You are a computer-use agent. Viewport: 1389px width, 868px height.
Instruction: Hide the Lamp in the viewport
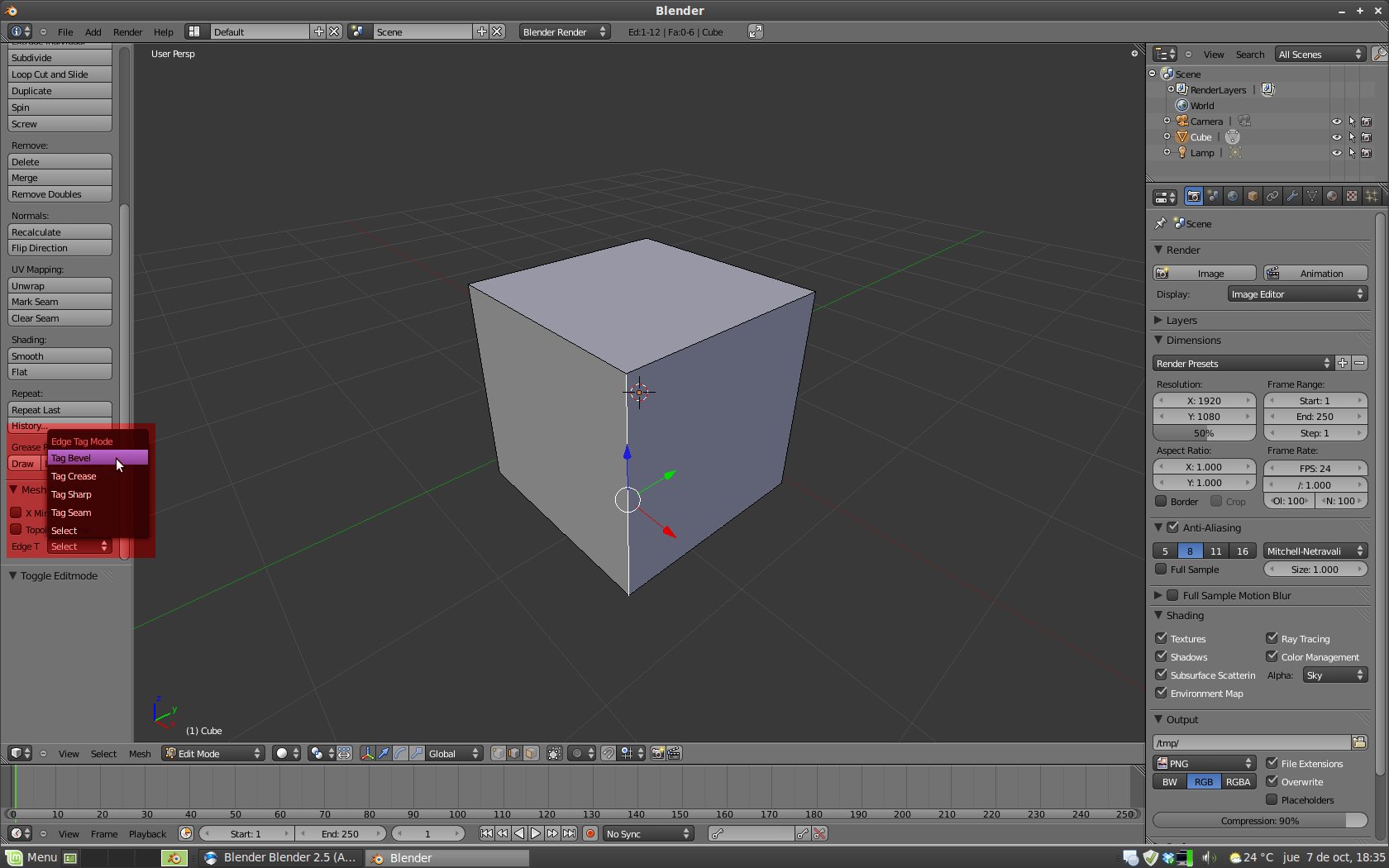1336,153
